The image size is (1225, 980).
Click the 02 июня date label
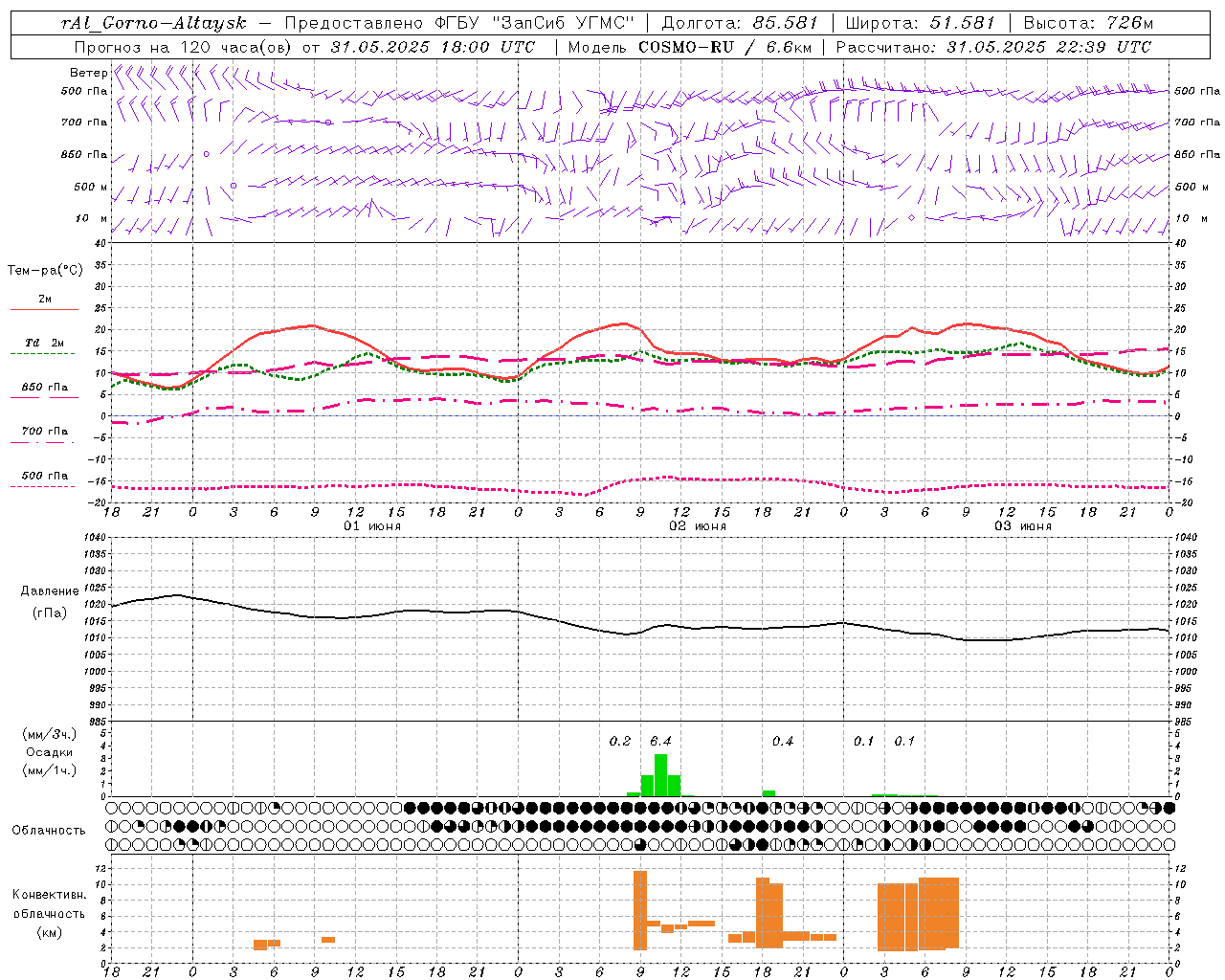tap(698, 526)
